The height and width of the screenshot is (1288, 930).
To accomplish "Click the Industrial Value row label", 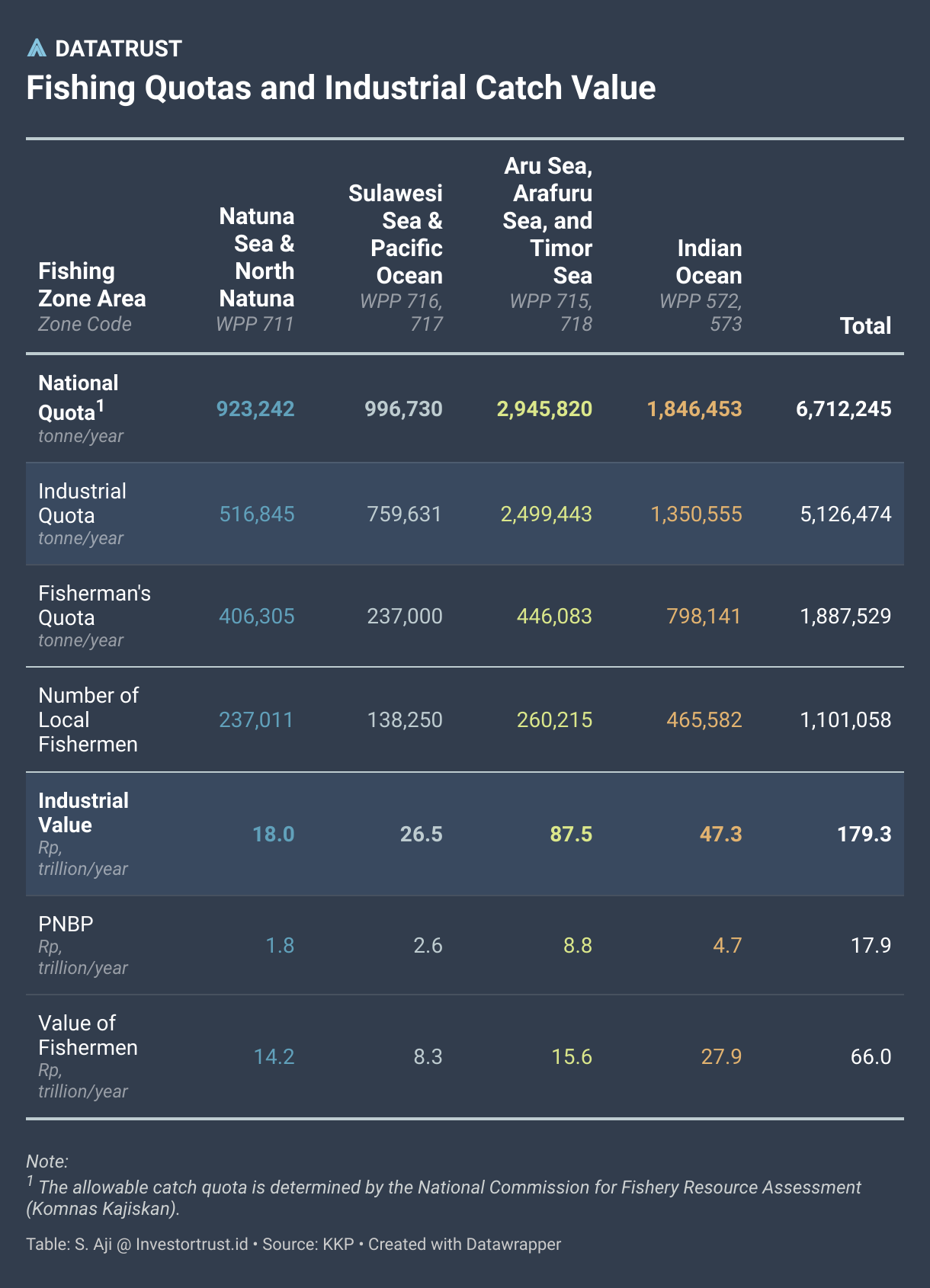I will [x=83, y=812].
